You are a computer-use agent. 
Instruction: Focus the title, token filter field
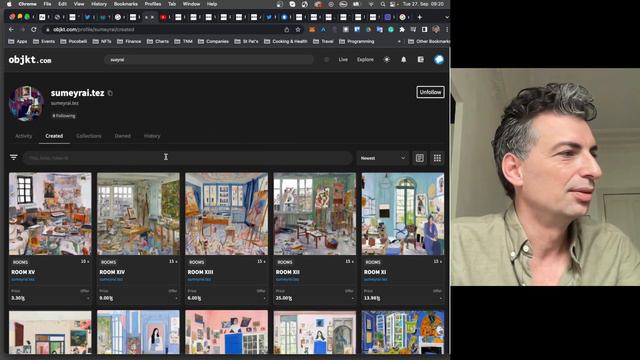click(x=188, y=158)
